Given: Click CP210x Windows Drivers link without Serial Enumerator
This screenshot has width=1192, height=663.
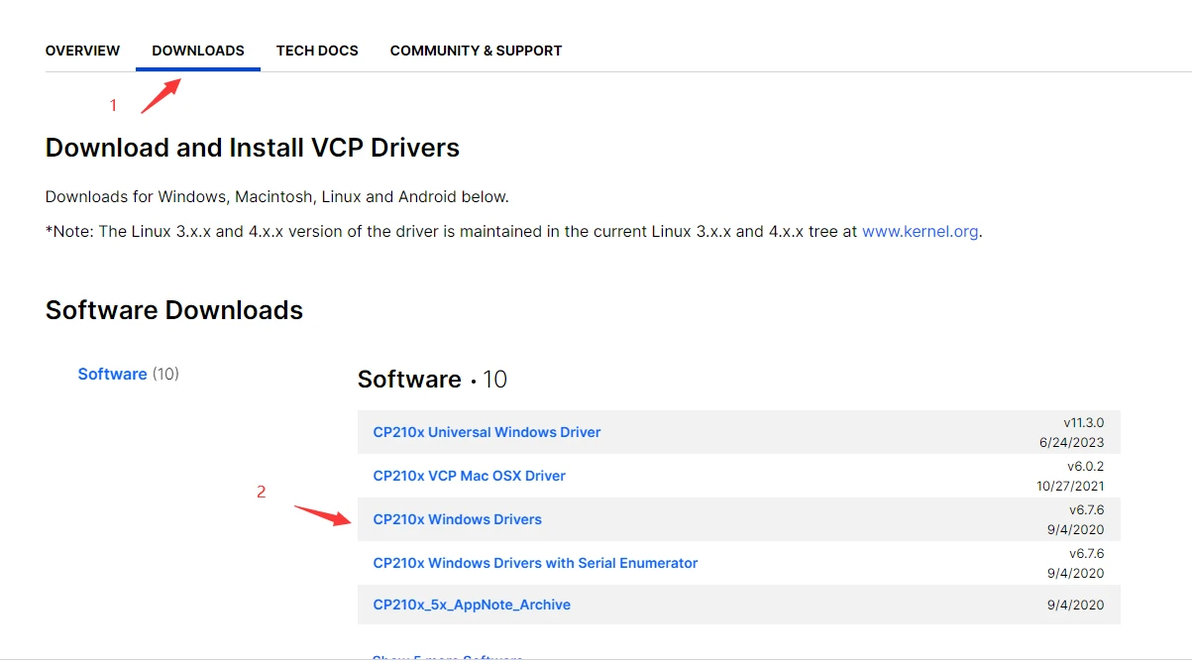Looking at the screenshot, I should (x=457, y=520).
